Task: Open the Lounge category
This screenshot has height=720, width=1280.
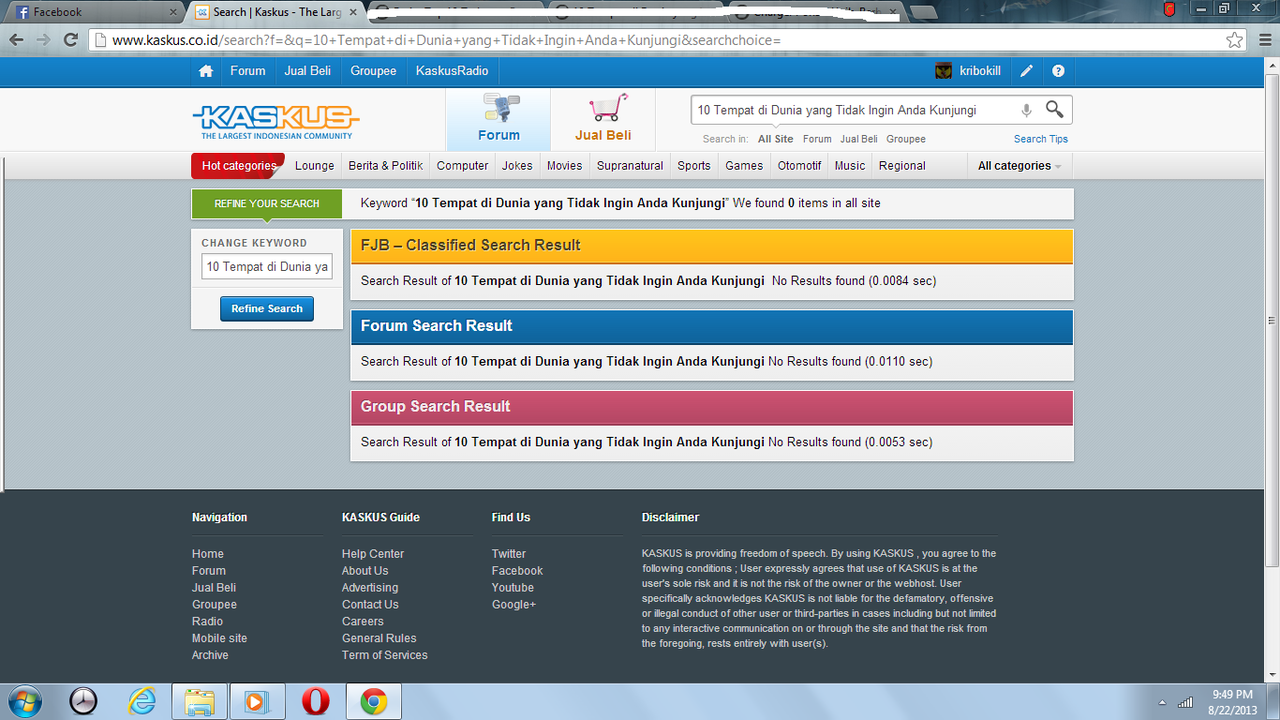Action: [x=315, y=166]
